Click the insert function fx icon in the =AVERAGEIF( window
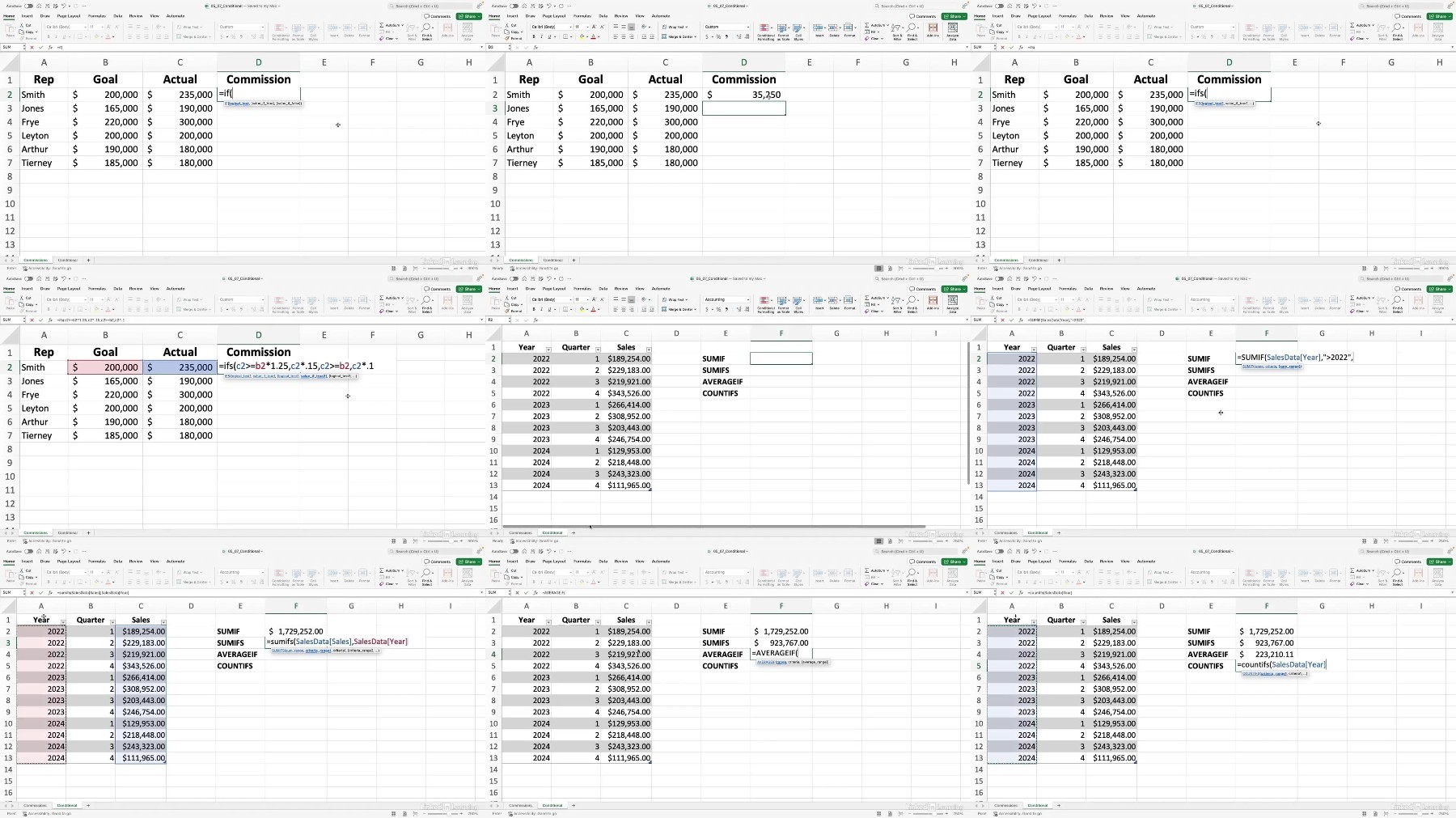The width and height of the screenshot is (1456, 818). point(535,592)
